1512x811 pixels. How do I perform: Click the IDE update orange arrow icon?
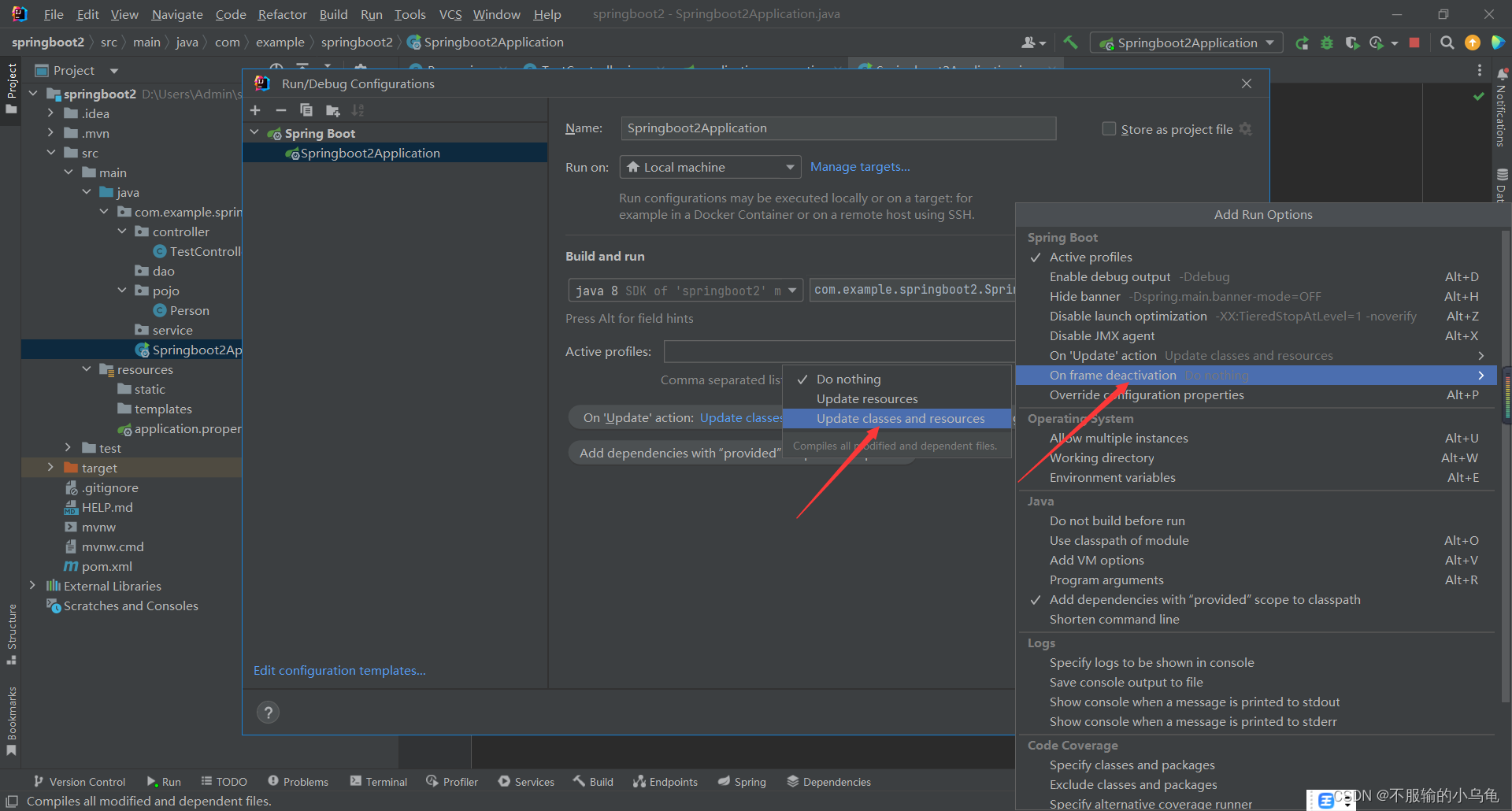click(x=1472, y=43)
